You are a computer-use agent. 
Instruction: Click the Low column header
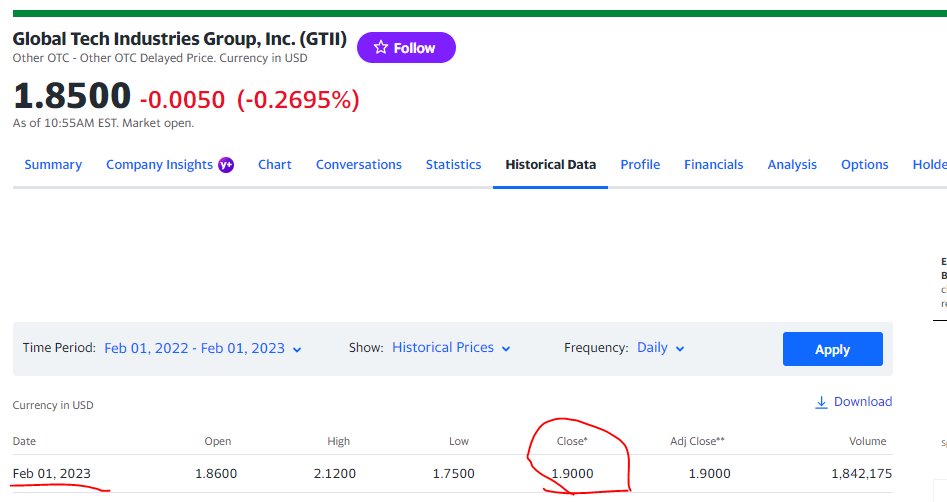tap(458, 441)
